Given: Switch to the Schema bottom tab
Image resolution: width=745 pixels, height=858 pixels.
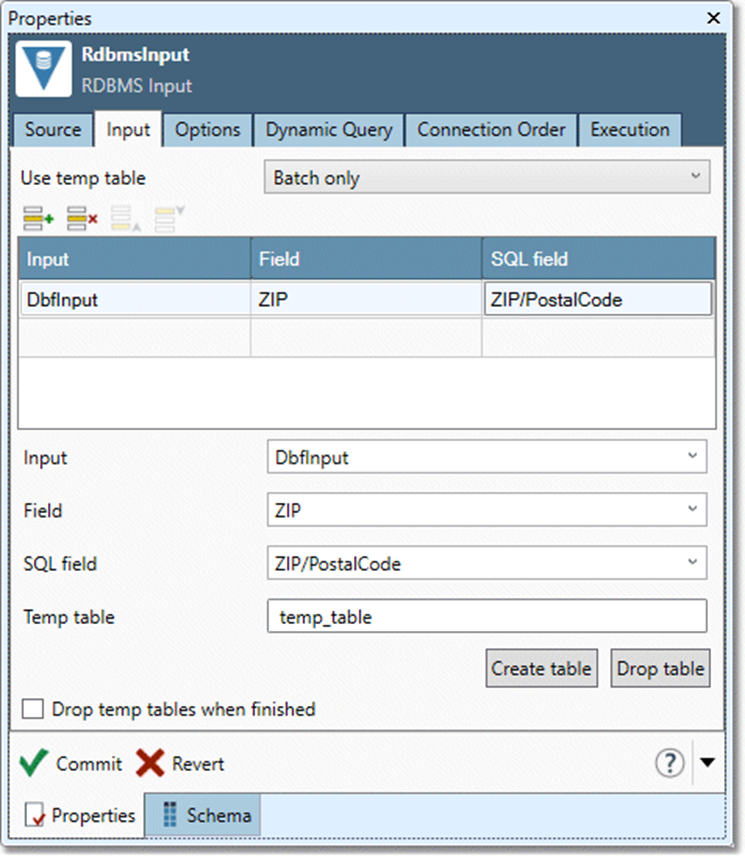Looking at the screenshot, I should [x=206, y=815].
